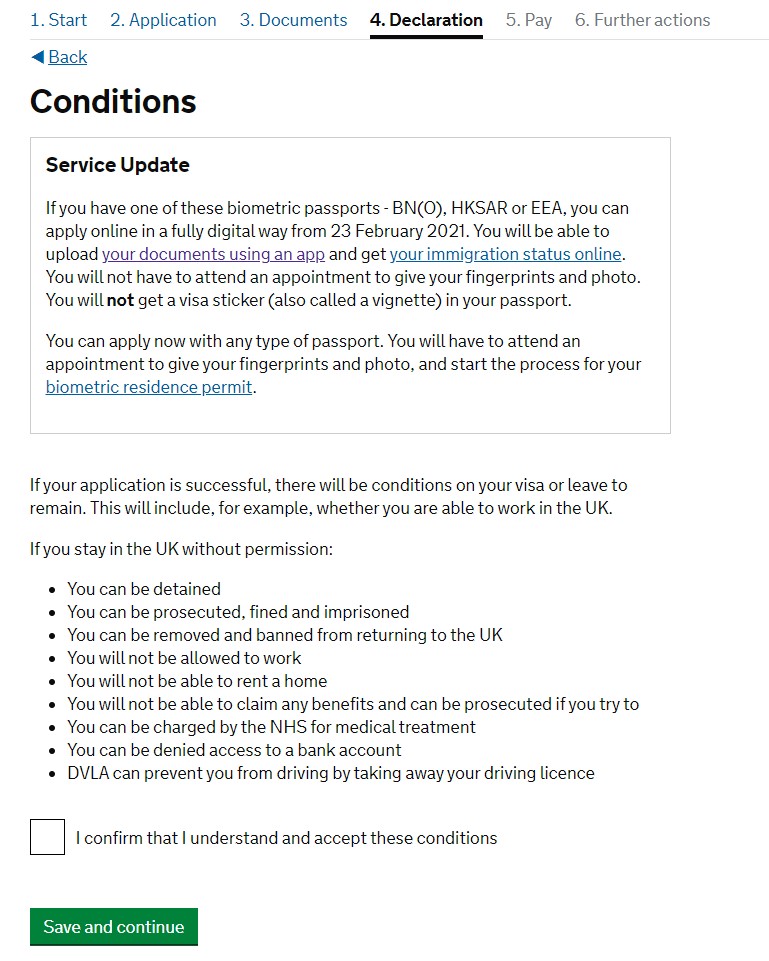Viewport: 769px width, 961px height.
Task: Click the NHS medical treatment bullet
Action: coord(271,727)
